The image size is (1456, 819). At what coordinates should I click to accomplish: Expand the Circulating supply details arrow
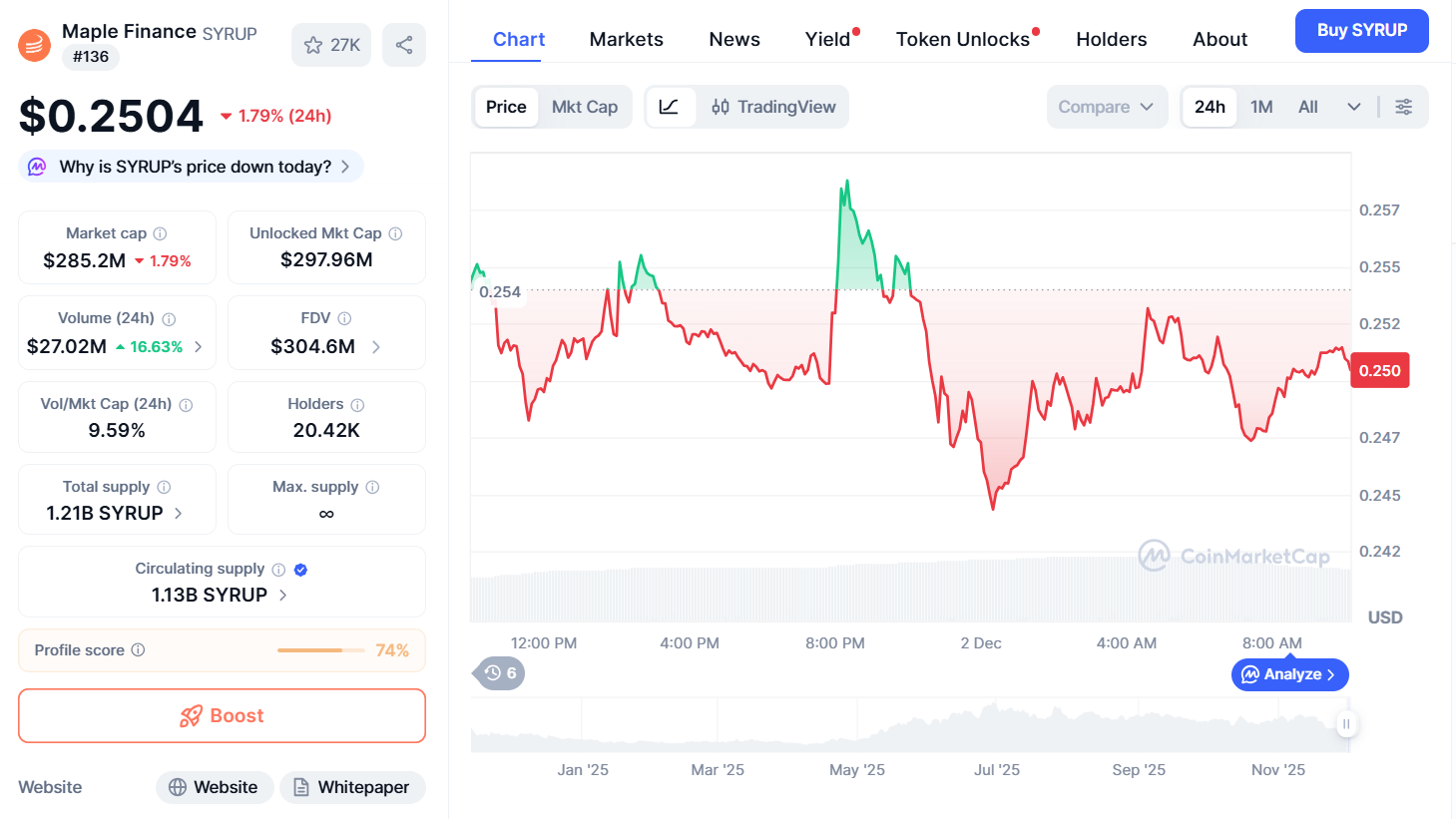click(x=283, y=595)
